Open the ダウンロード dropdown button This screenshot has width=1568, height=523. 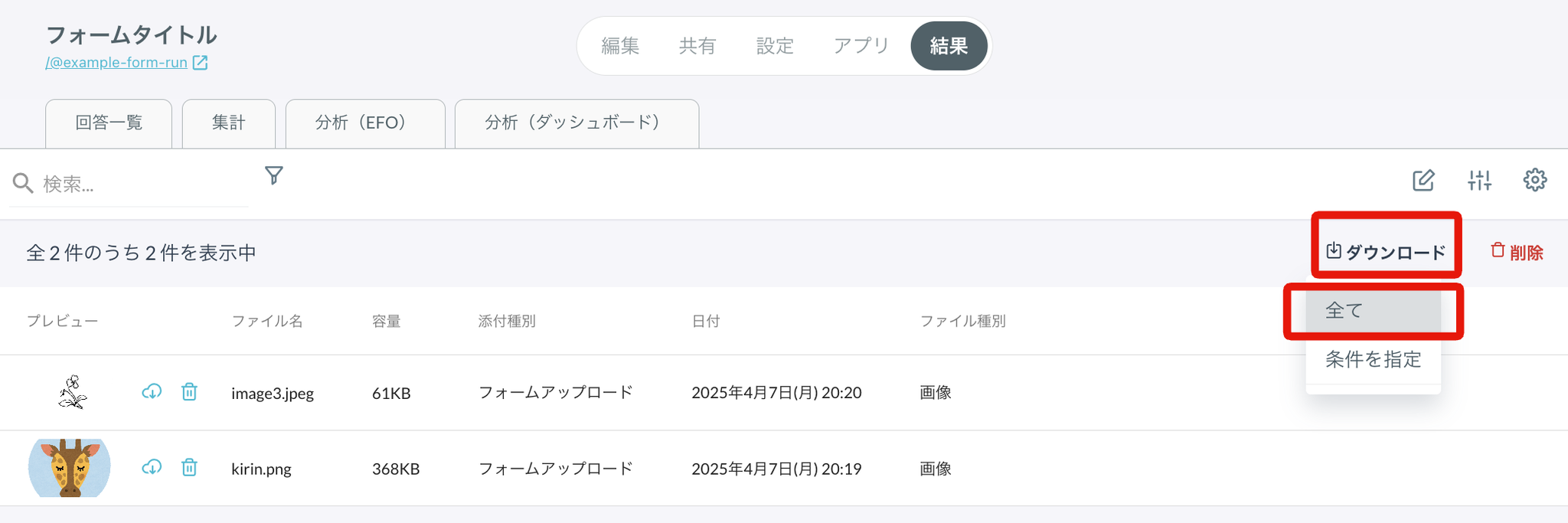click(1386, 252)
